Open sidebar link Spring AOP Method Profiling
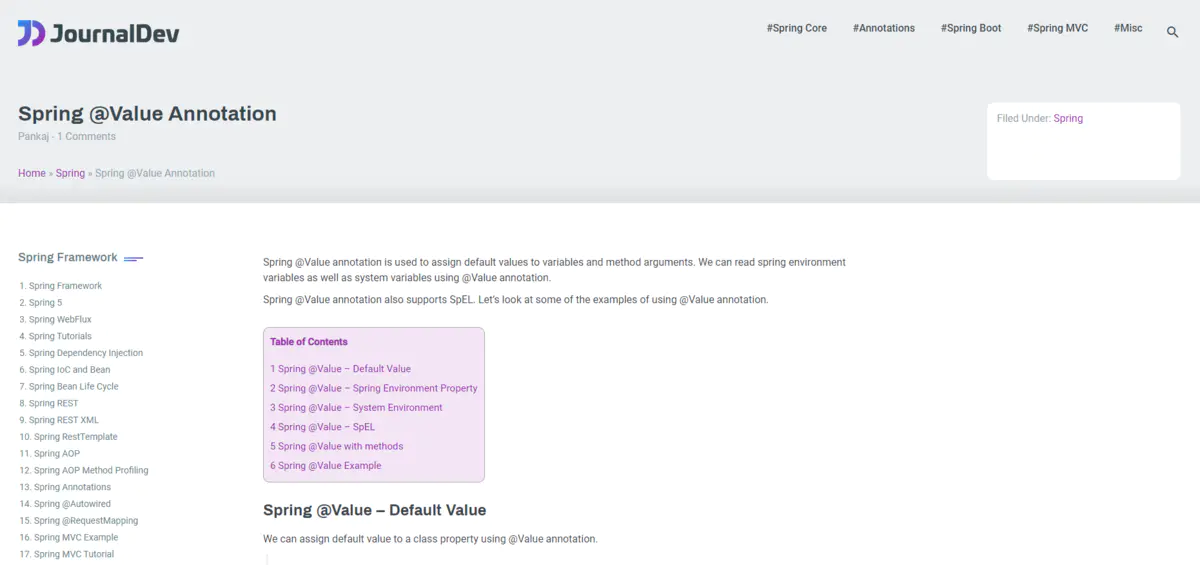The image size is (1200, 565). pyautogui.click(x=91, y=470)
